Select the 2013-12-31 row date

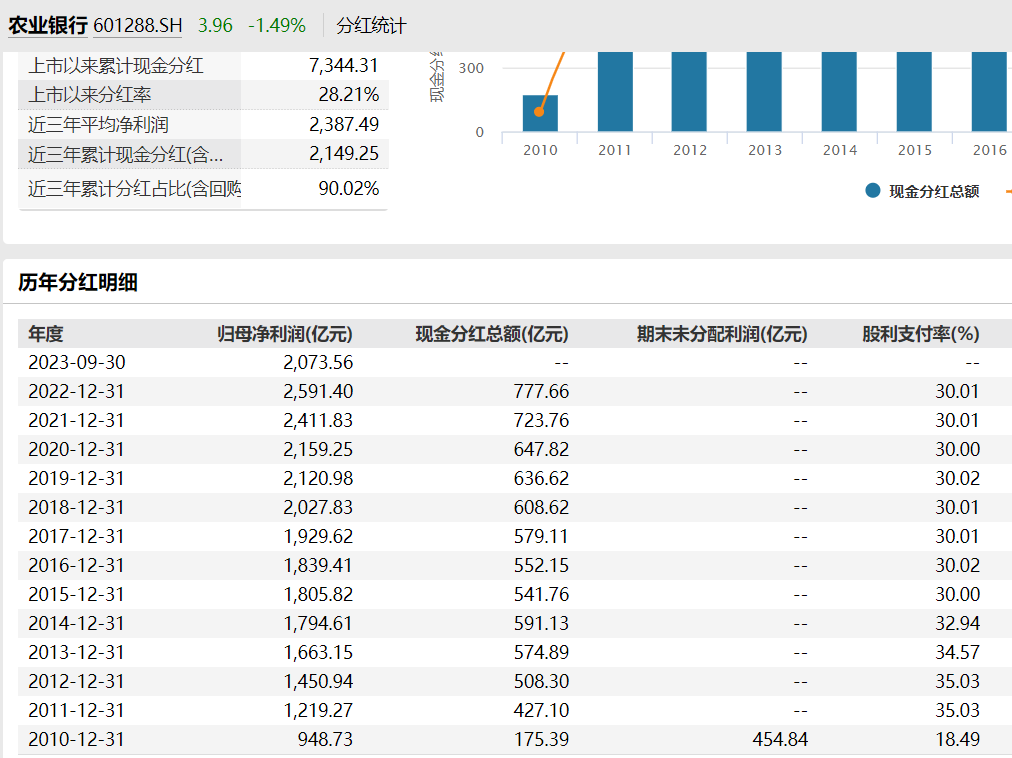(76, 653)
